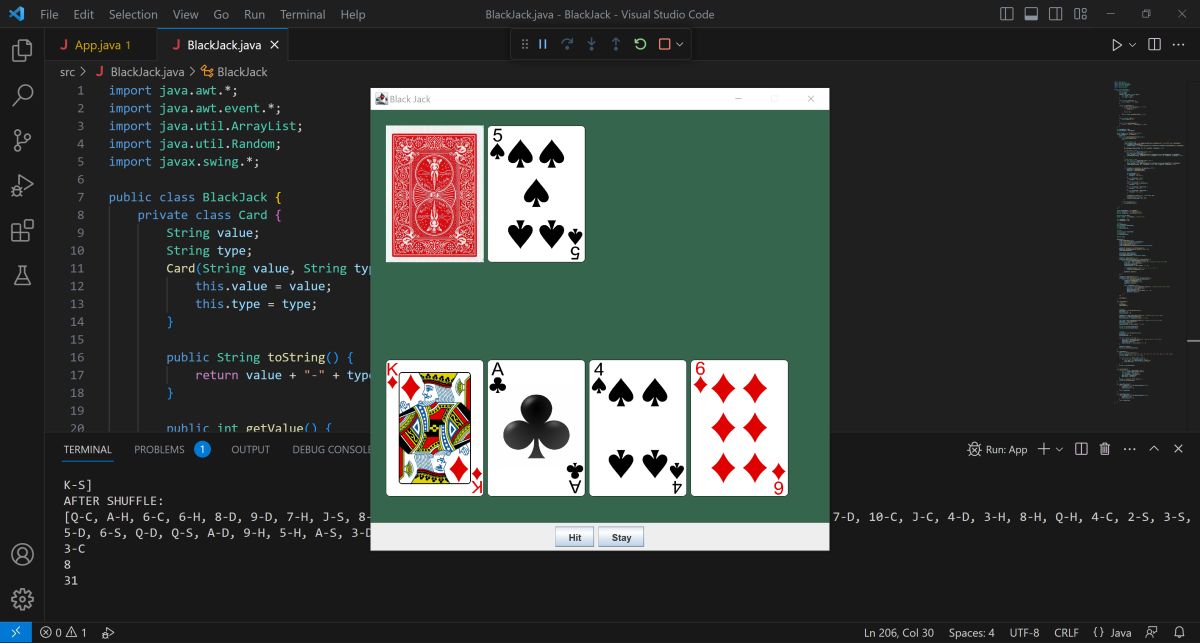1200x643 pixels.
Task: Toggle the bottom Panel layout
Action: (1032, 14)
